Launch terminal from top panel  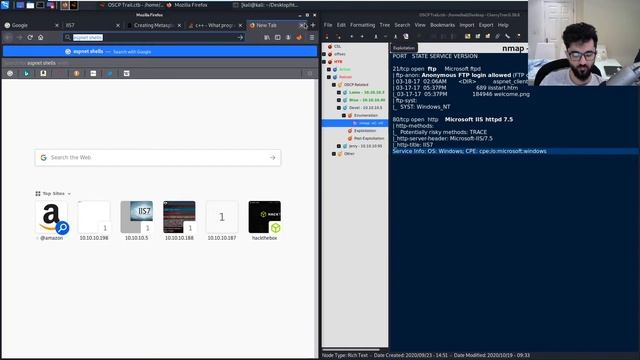click(x=40, y=5)
